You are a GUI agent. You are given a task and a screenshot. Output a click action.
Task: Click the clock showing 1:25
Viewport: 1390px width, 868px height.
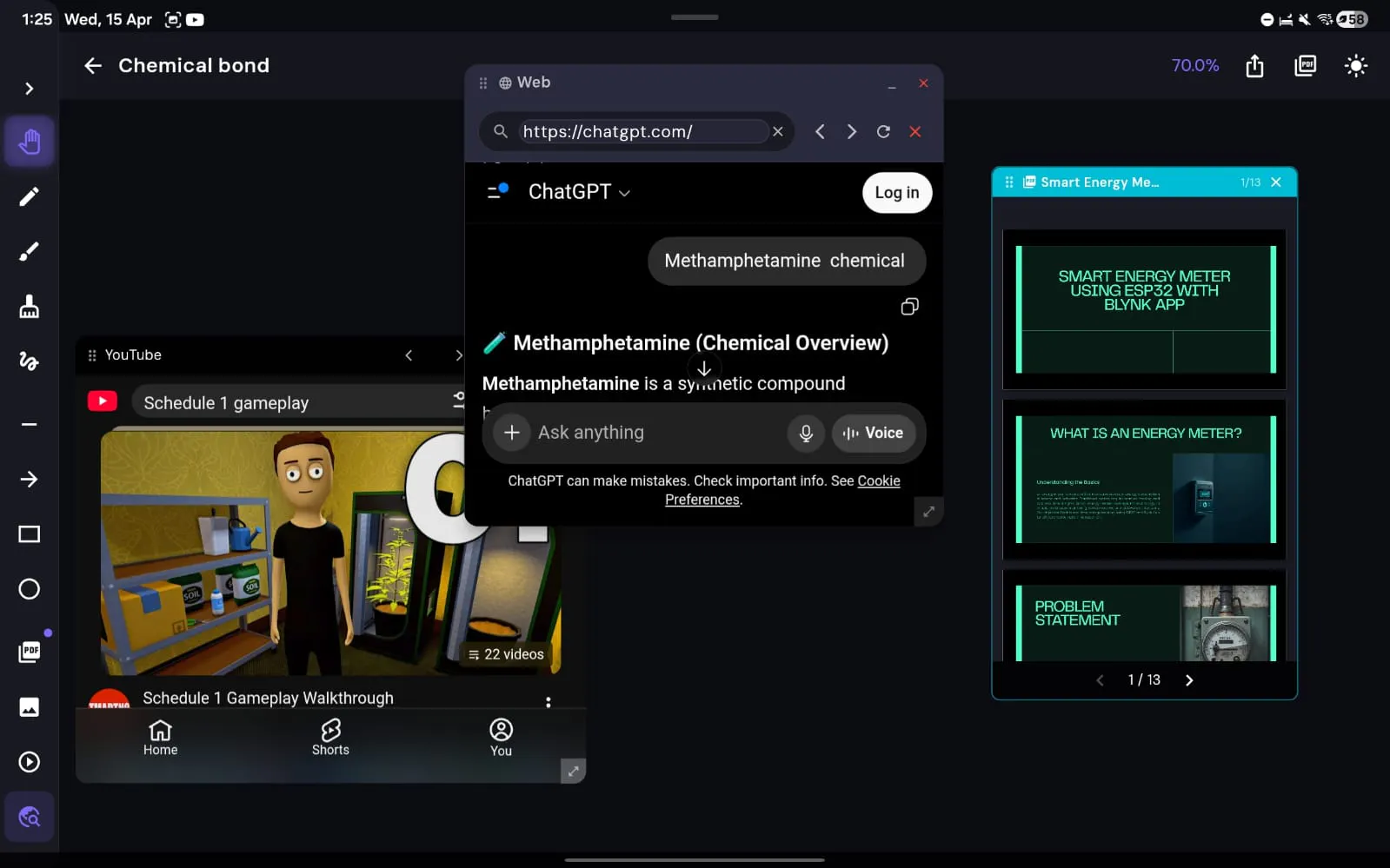37,19
